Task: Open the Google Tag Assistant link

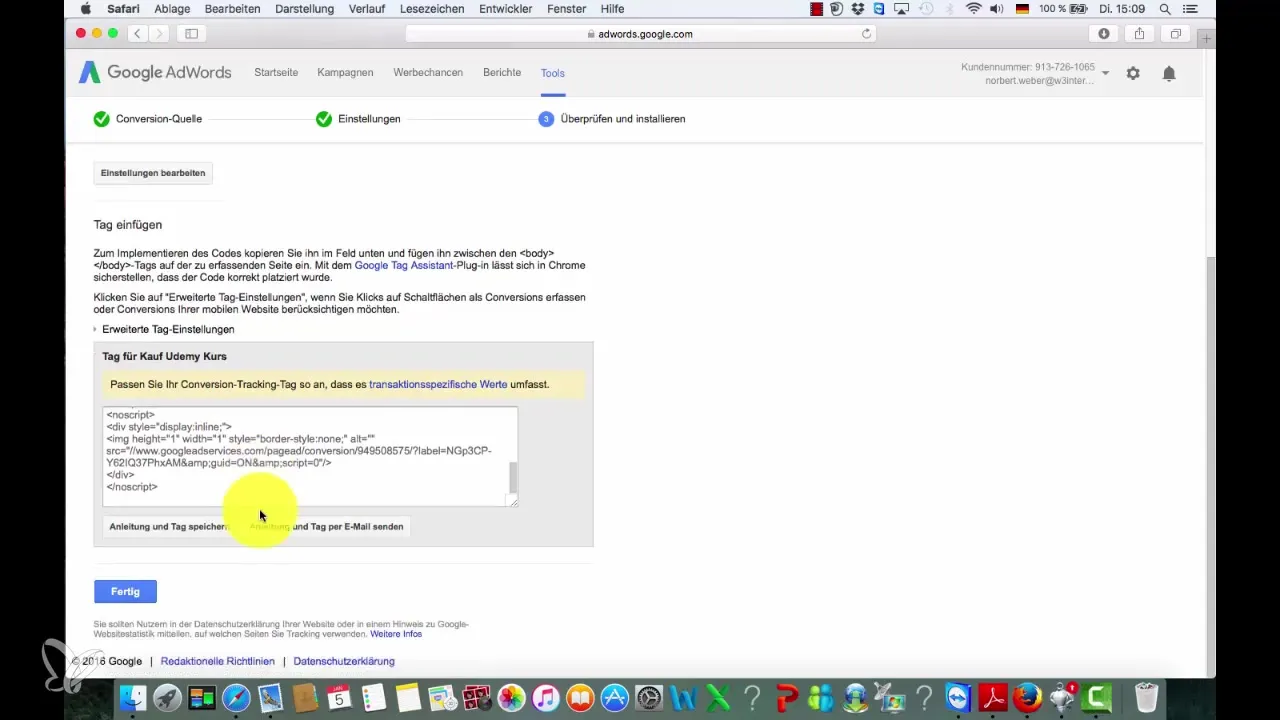Action: tap(404, 265)
